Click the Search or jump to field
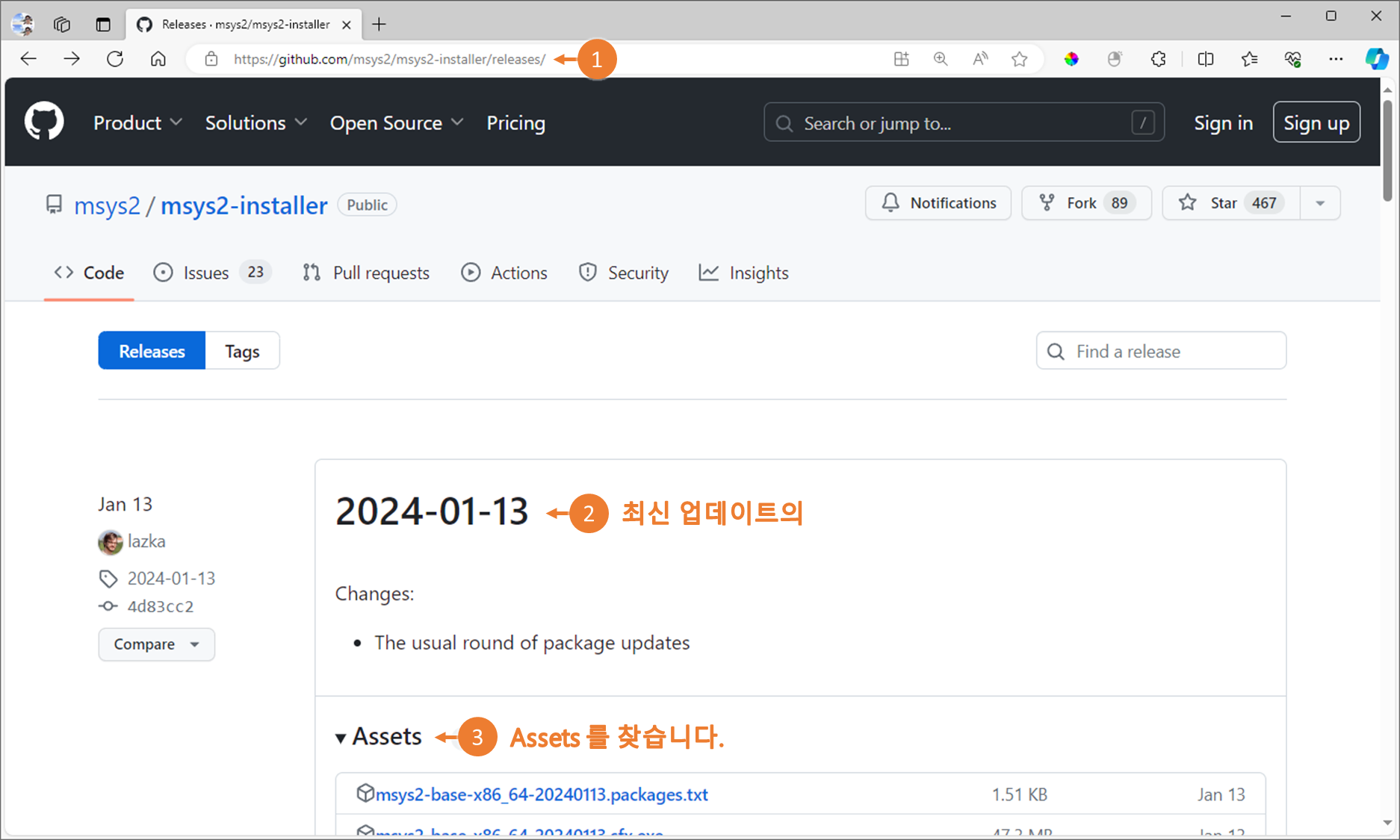The image size is (1400, 840). 964,122
